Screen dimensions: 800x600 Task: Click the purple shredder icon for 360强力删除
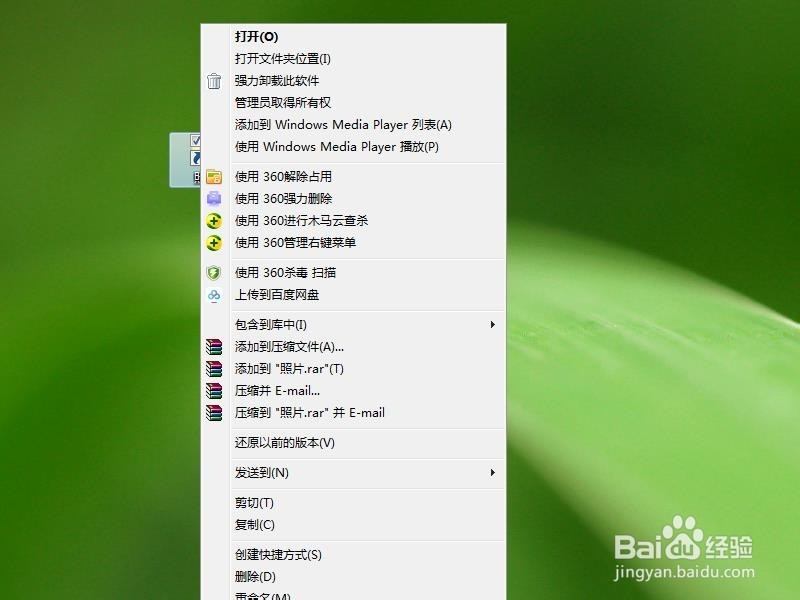pos(214,198)
